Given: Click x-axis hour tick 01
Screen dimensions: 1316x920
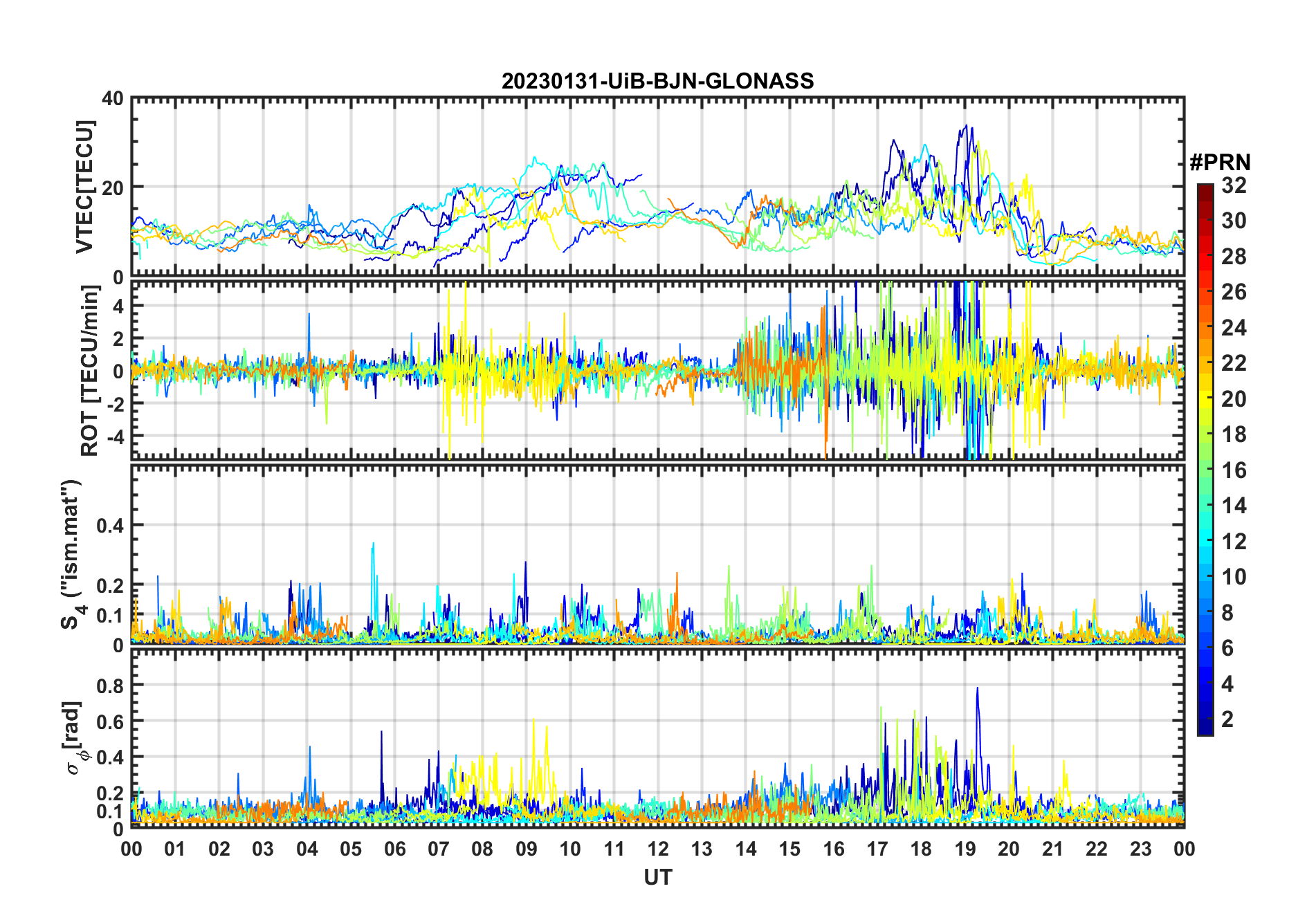Looking at the screenshot, I should click(175, 849).
